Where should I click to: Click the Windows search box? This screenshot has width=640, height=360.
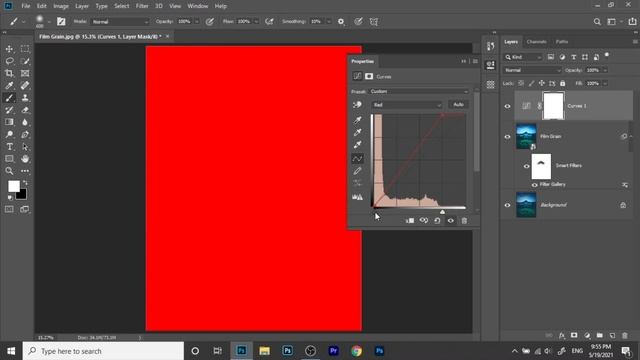[x=104, y=351]
